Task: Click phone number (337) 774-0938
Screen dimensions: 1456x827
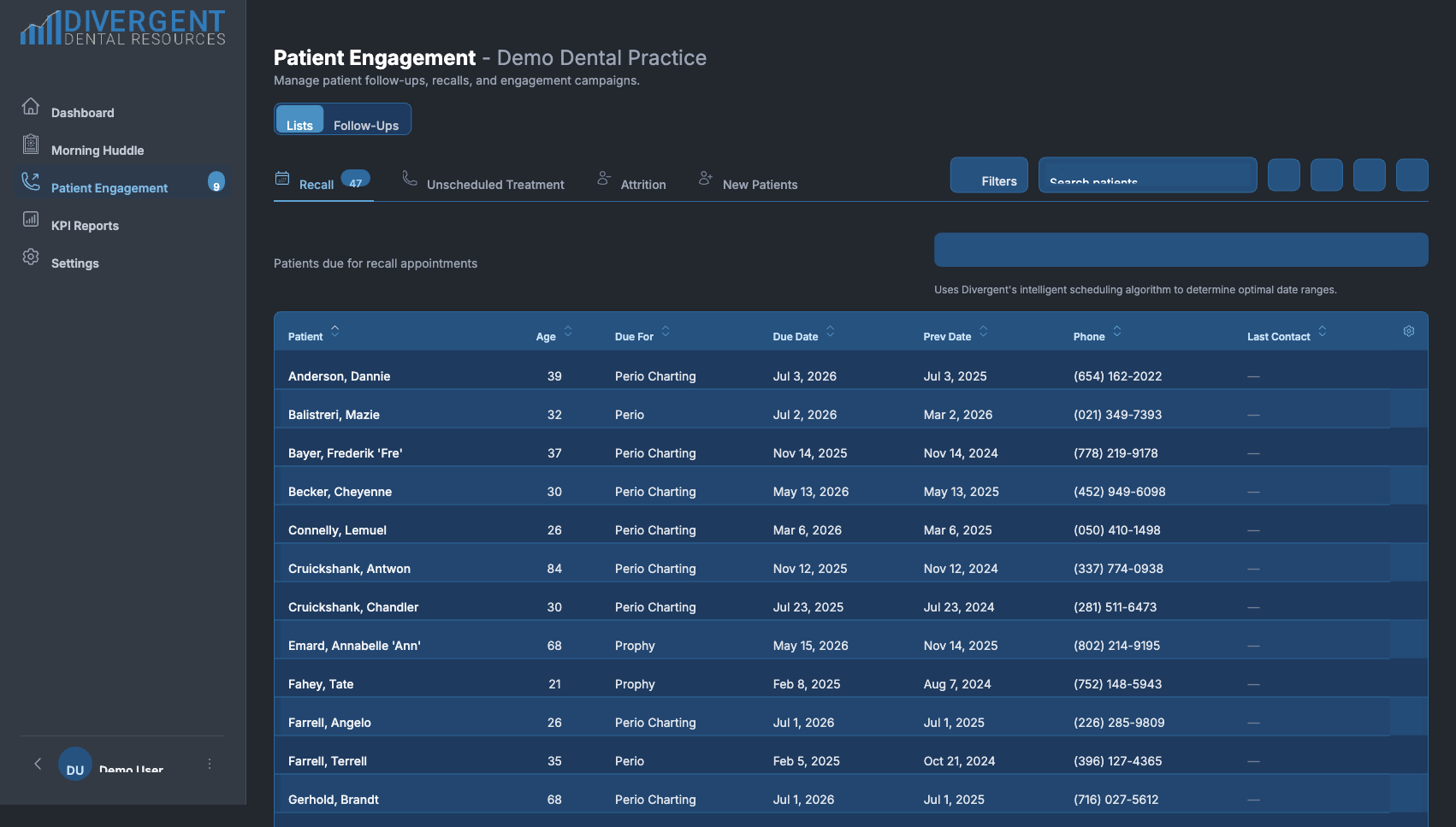Action: coord(1118,569)
